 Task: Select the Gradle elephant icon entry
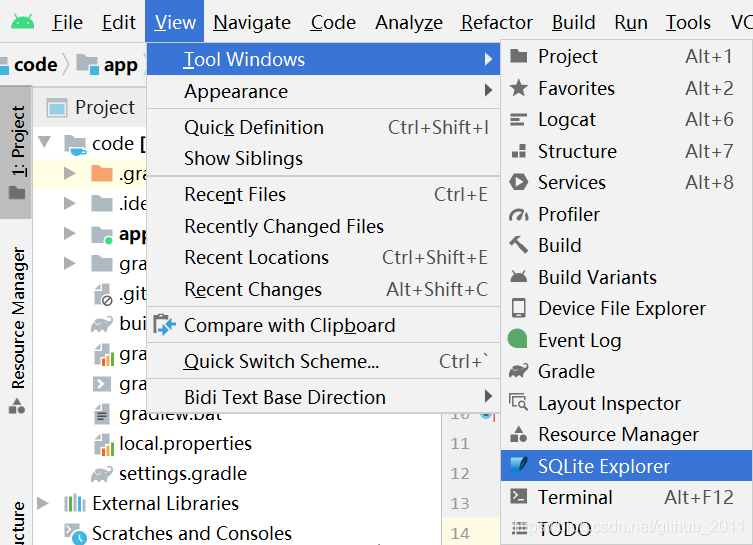point(519,371)
